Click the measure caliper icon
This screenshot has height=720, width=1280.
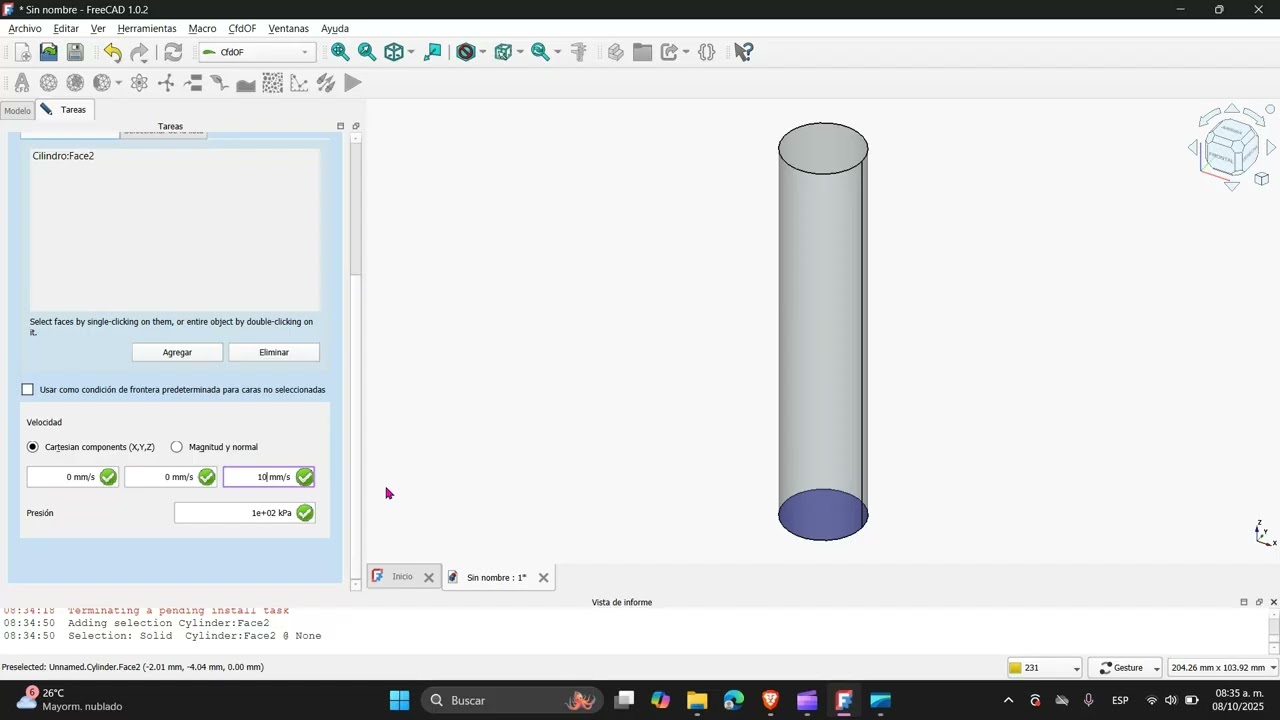pyautogui.click(x=578, y=52)
